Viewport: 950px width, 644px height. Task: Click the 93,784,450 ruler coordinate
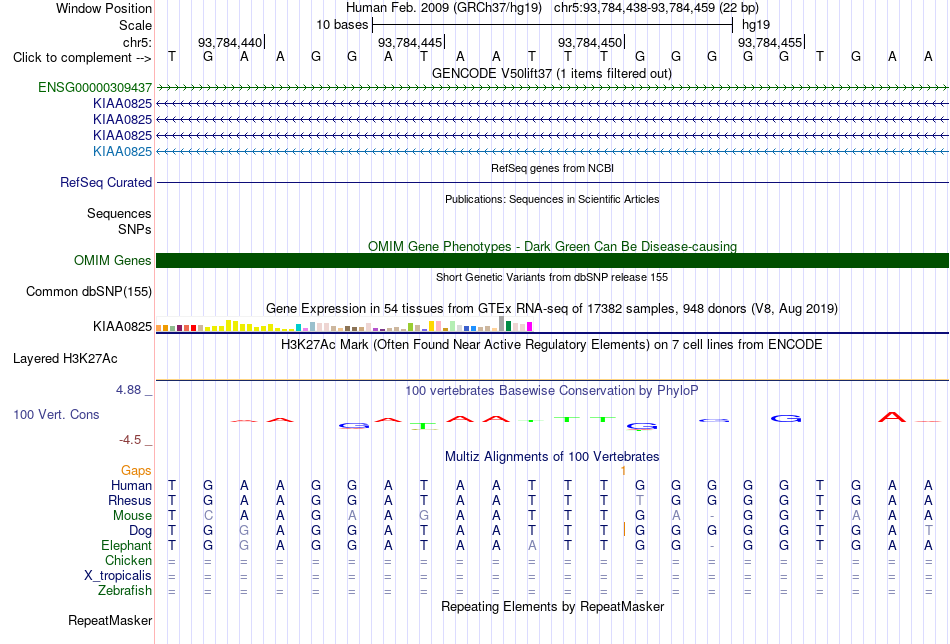(x=590, y=42)
